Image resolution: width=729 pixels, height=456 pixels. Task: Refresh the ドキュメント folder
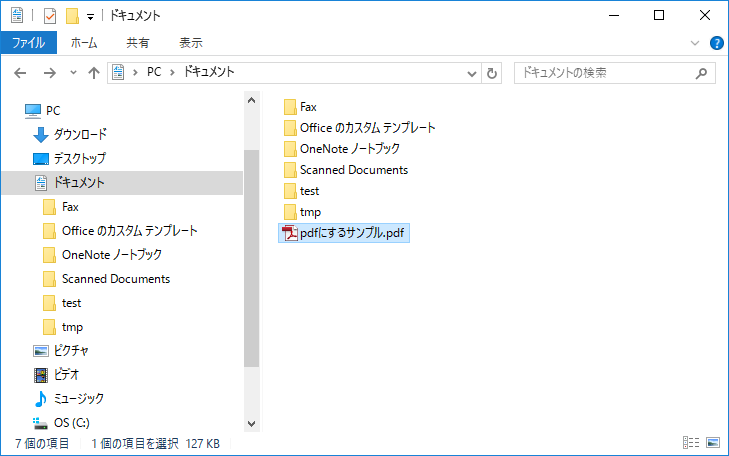click(491, 73)
